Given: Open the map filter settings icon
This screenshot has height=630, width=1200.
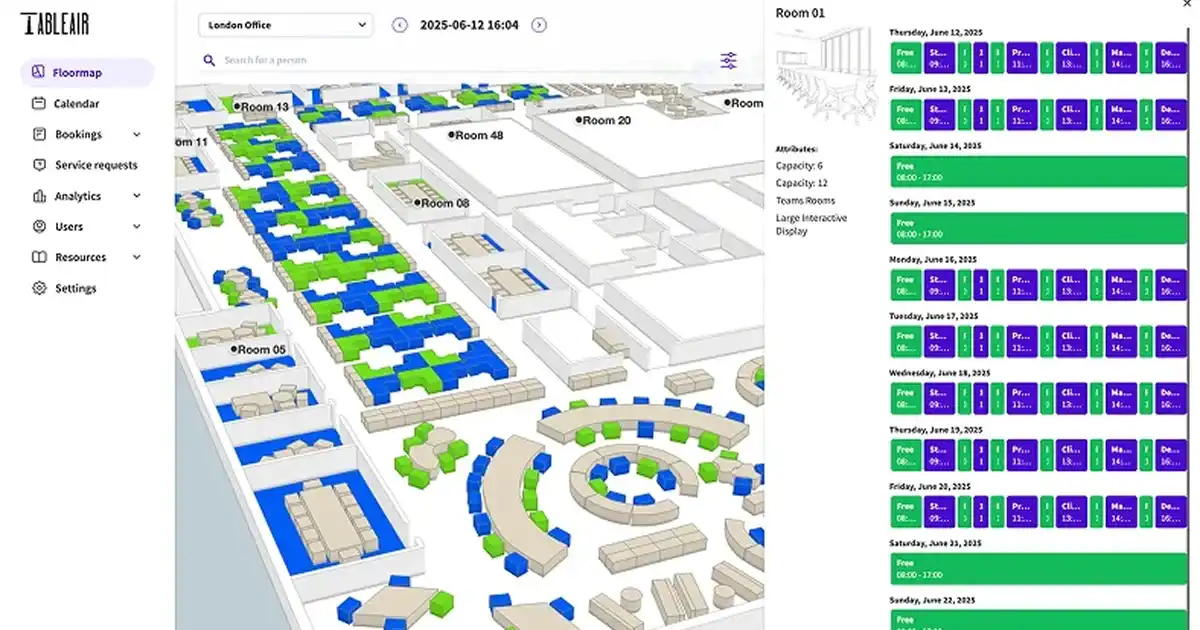Looking at the screenshot, I should click(729, 61).
